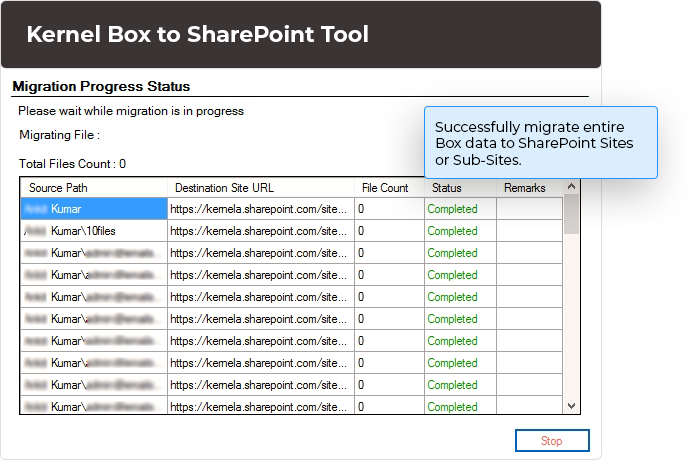Click the table's scroll down arrow
Viewport: 700px width, 460px height.
tap(571, 406)
